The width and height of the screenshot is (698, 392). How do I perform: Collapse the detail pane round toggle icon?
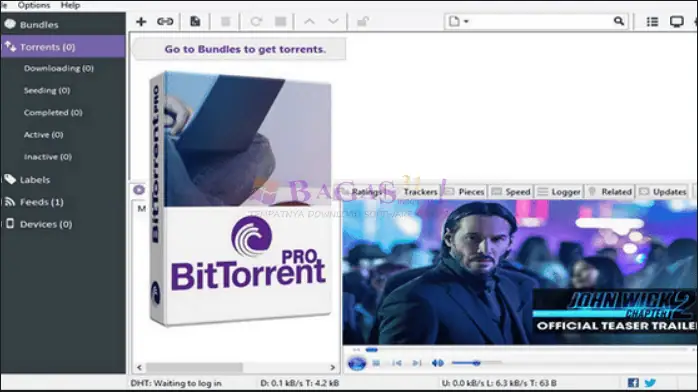(139, 190)
